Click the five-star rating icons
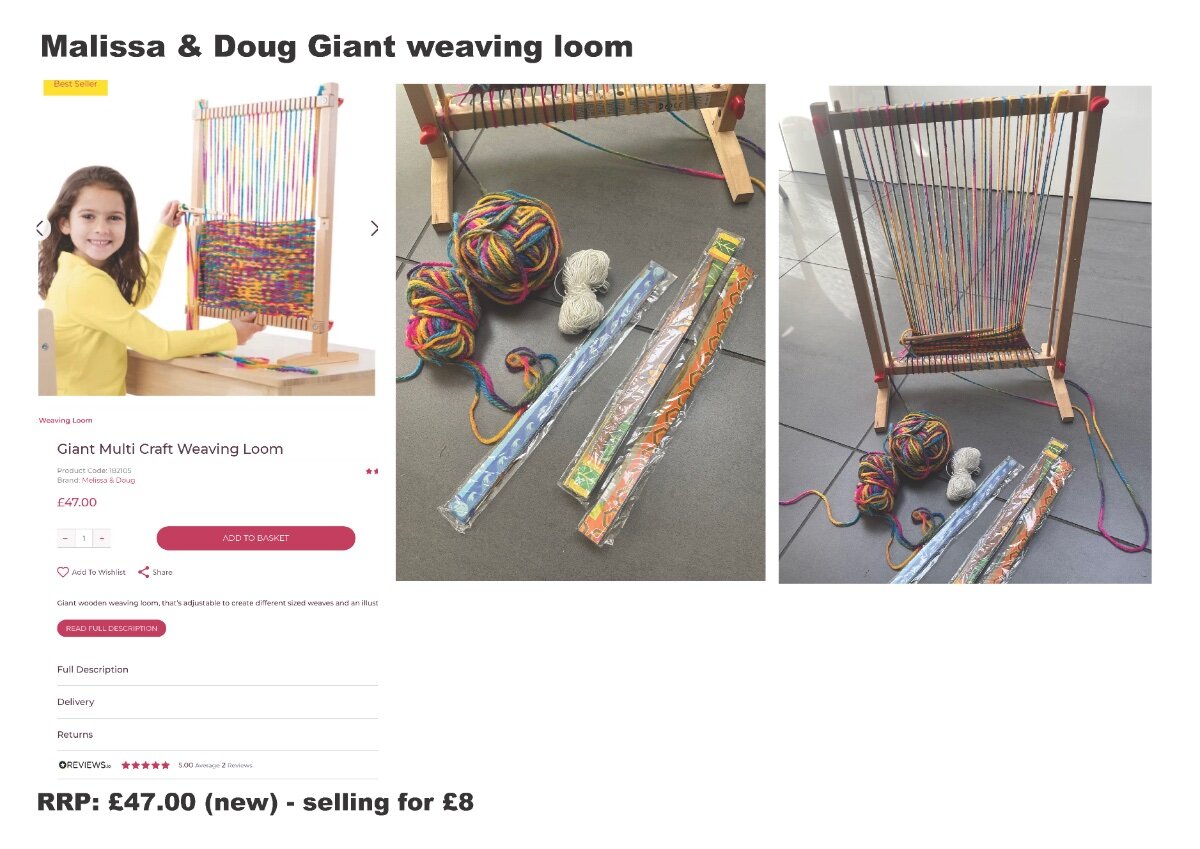This screenshot has width=1200, height=849. pos(146,765)
